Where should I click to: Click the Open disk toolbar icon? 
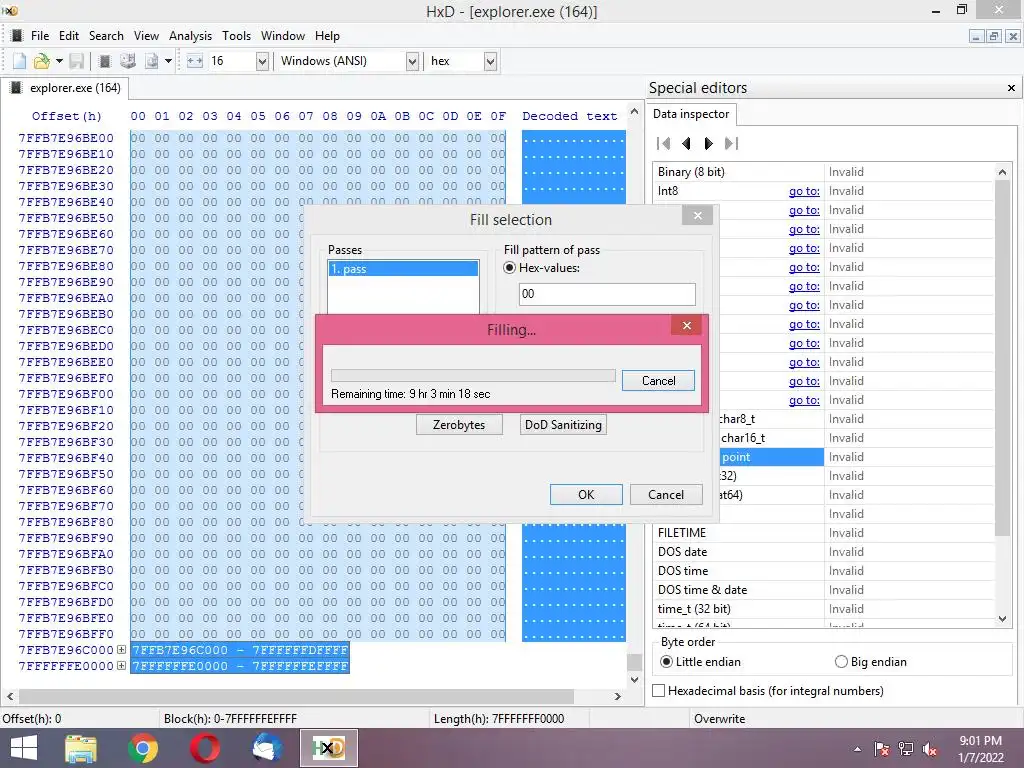tap(128, 61)
